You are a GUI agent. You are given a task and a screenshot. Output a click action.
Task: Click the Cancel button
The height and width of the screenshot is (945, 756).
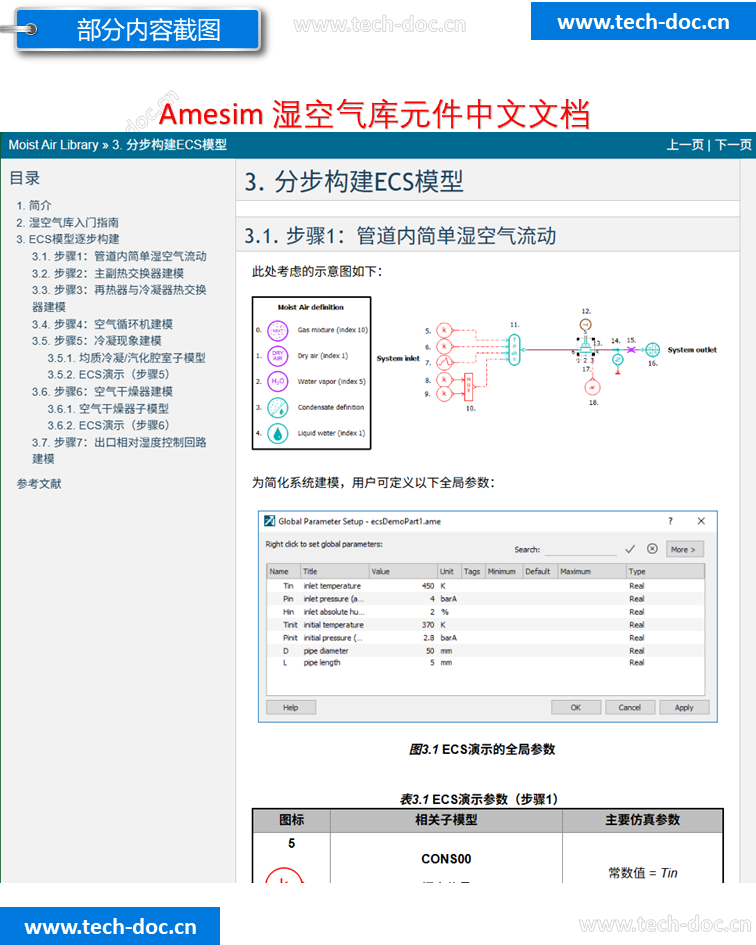(x=629, y=708)
